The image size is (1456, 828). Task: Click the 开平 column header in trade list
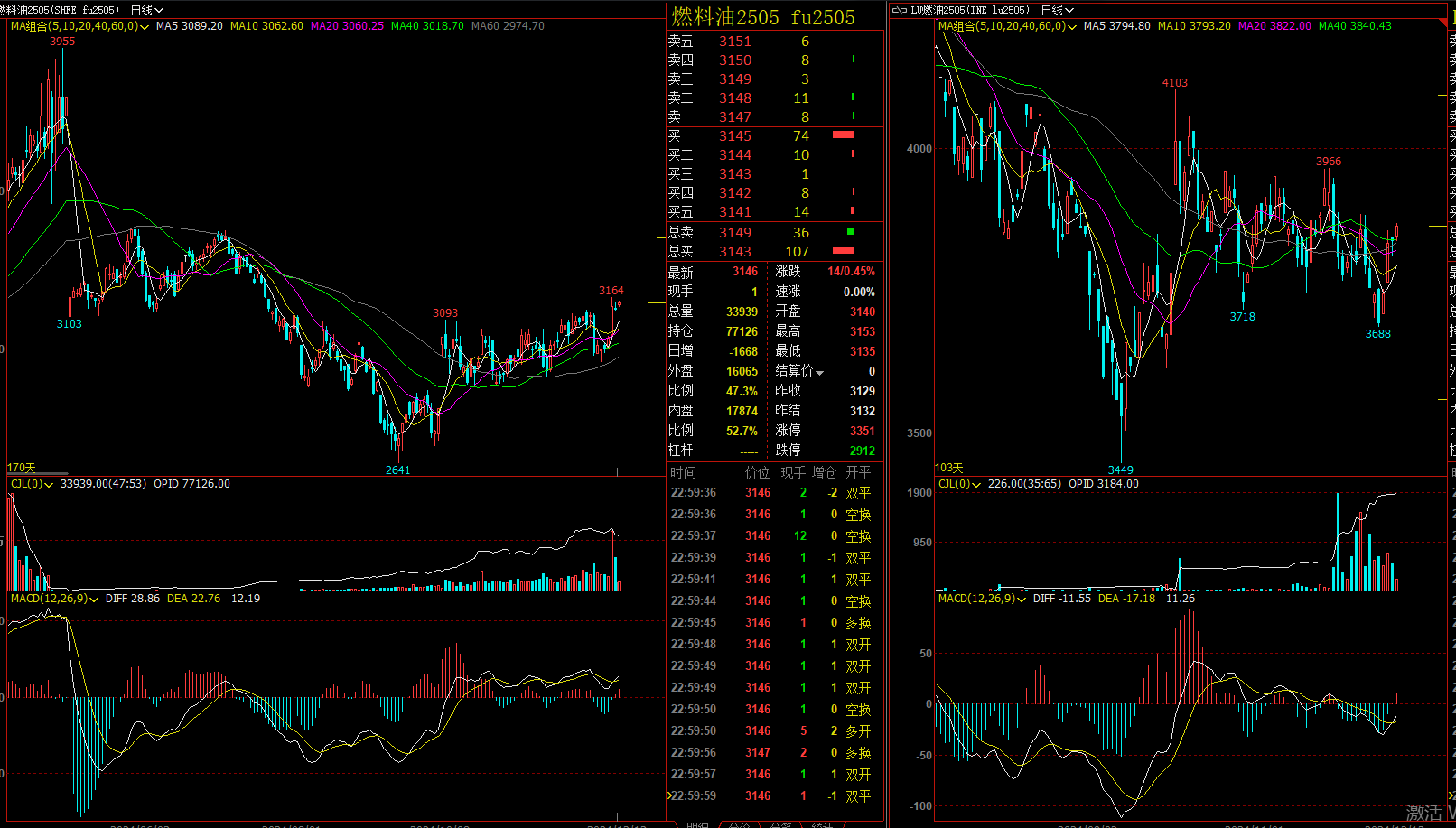[x=858, y=472]
